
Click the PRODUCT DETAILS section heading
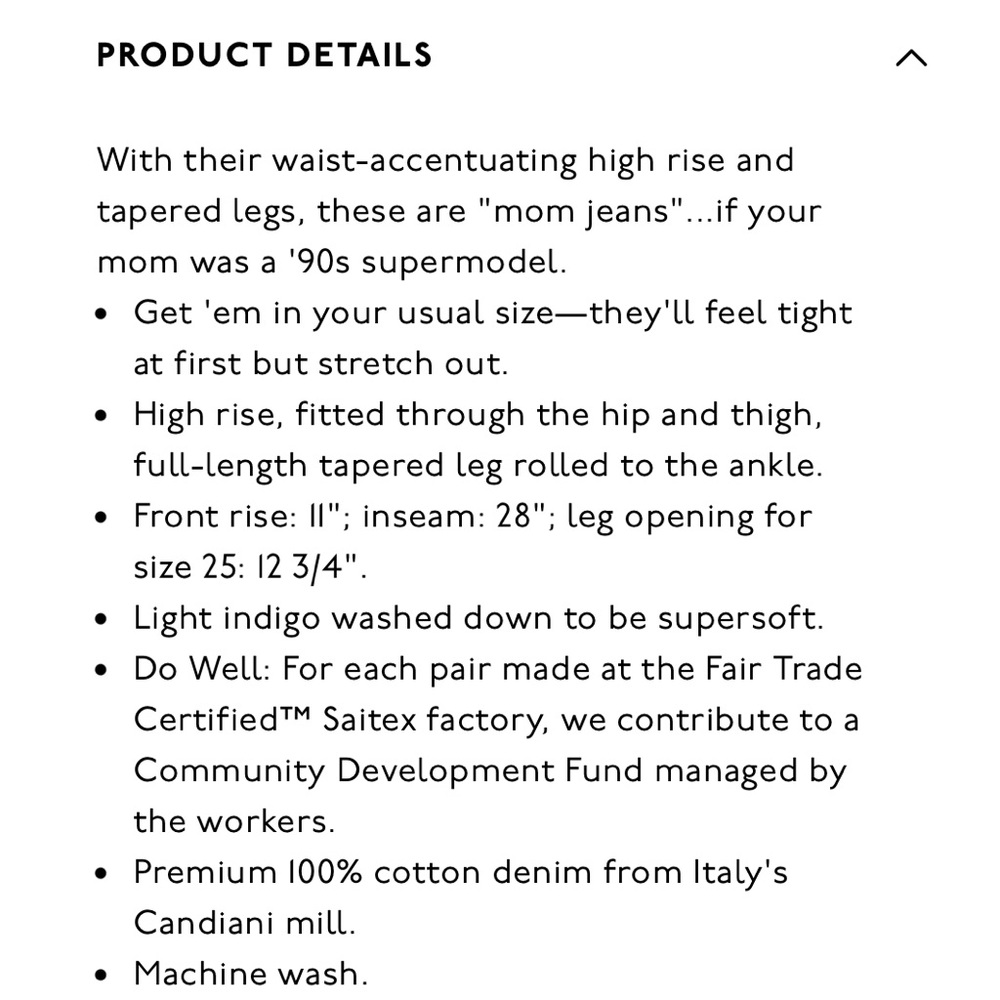pos(265,55)
